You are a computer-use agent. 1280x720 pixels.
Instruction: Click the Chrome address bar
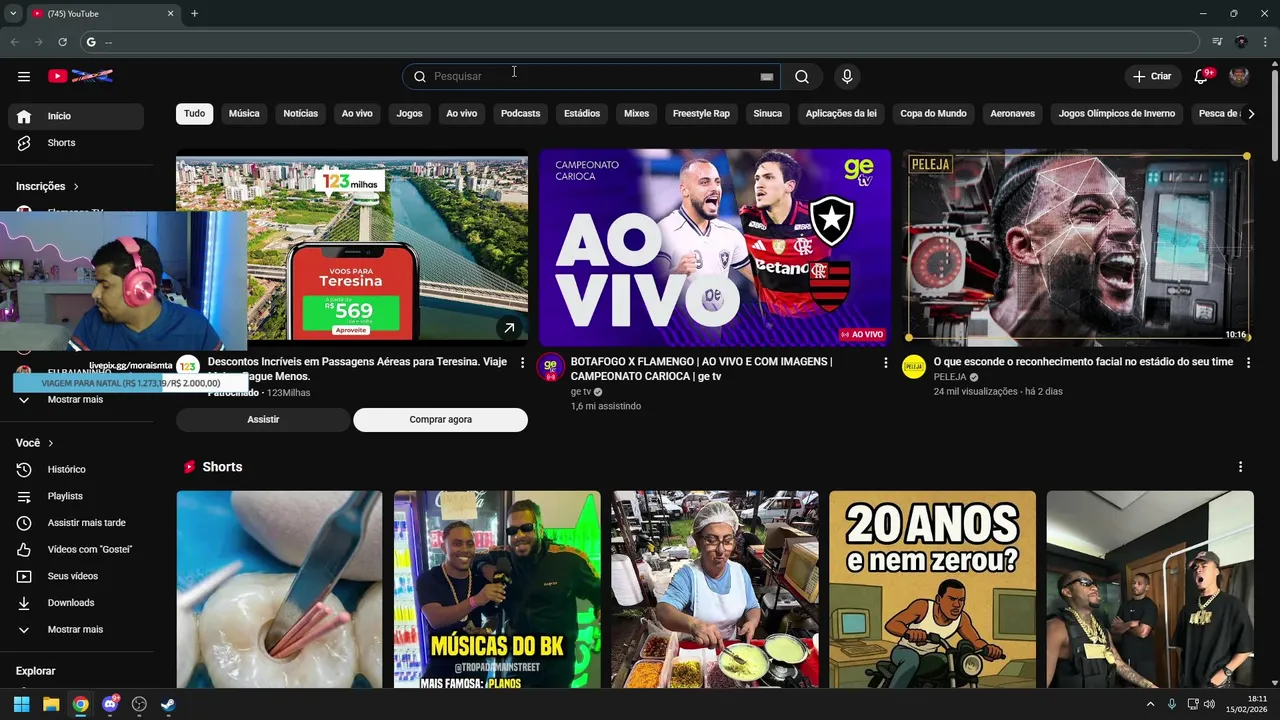[640, 42]
